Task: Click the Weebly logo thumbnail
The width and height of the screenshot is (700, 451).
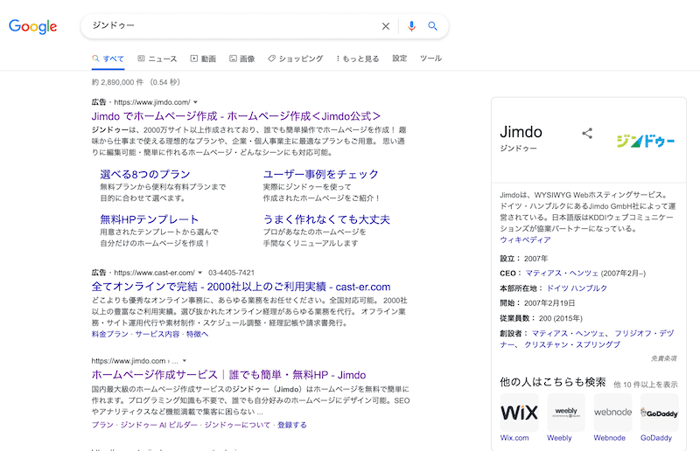Action: coord(566,413)
